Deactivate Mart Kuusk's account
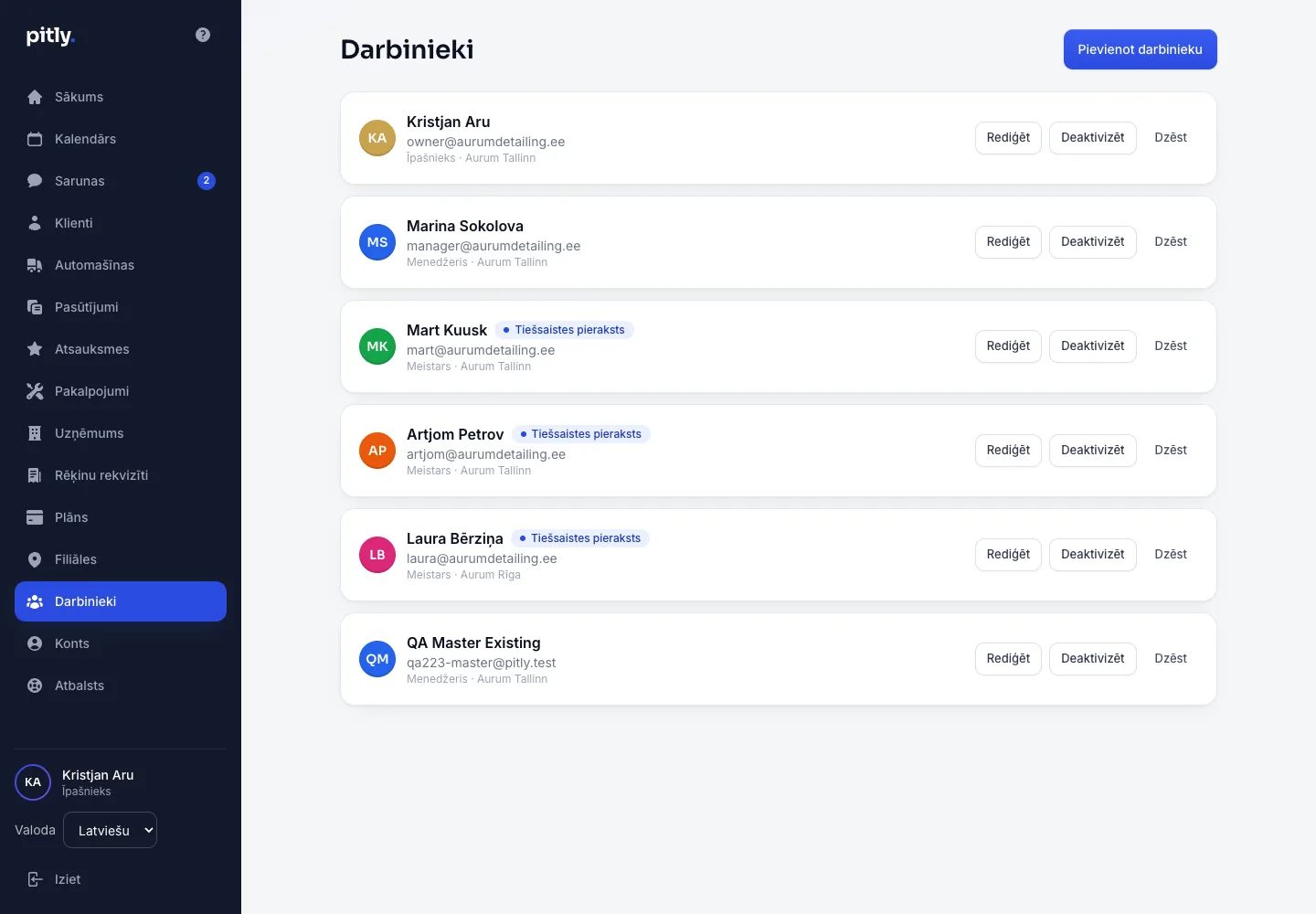 (1092, 346)
